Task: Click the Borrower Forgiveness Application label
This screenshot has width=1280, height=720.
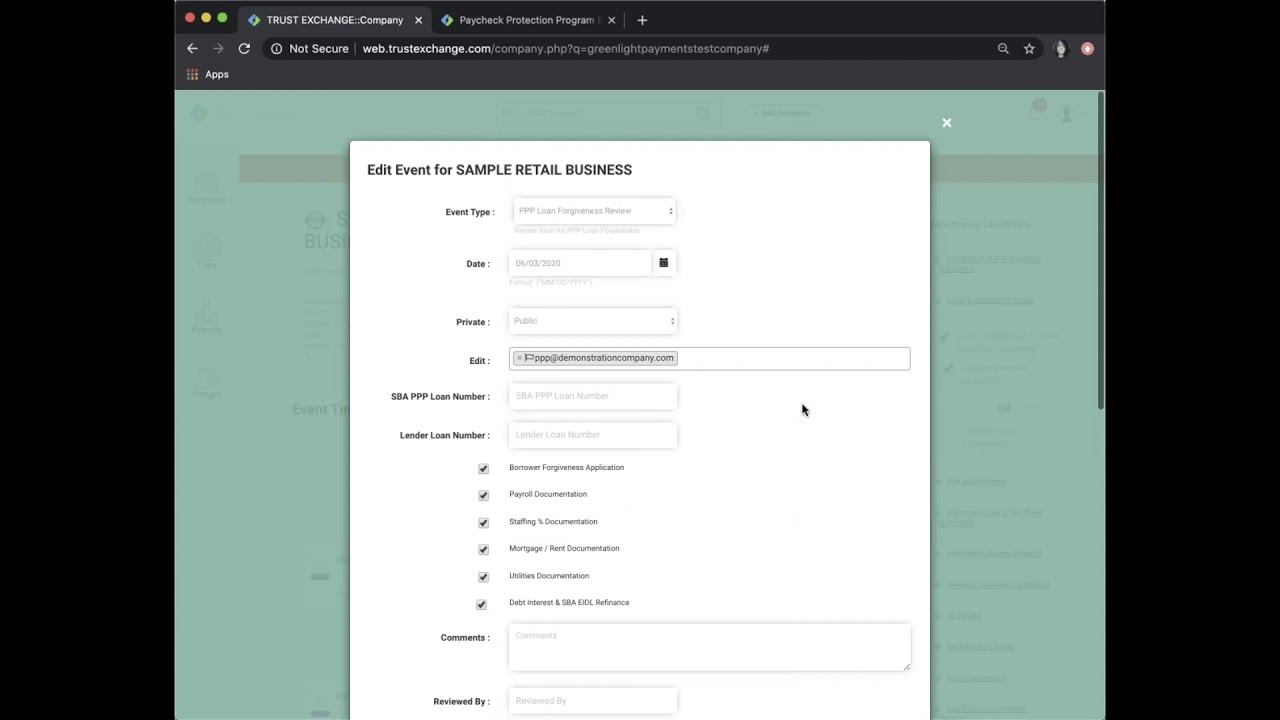Action: [566, 467]
